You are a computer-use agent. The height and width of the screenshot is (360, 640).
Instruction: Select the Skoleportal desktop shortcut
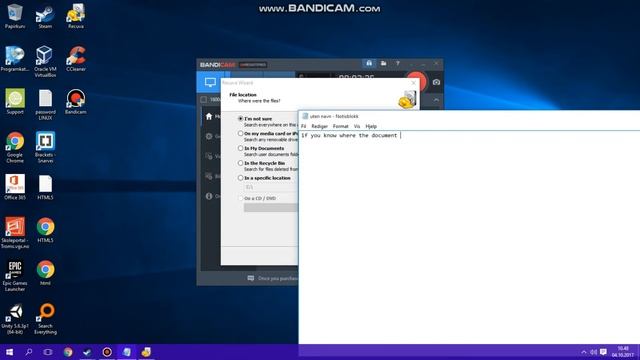coord(15,233)
